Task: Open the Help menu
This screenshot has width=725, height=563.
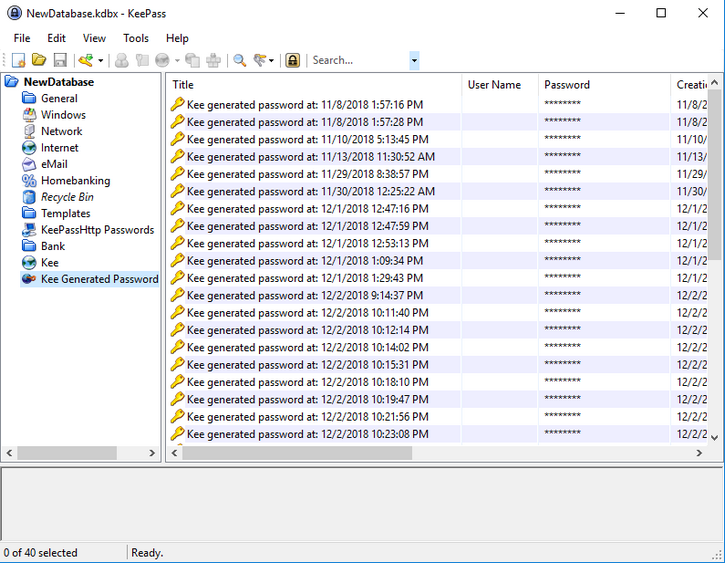Action: tap(177, 38)
